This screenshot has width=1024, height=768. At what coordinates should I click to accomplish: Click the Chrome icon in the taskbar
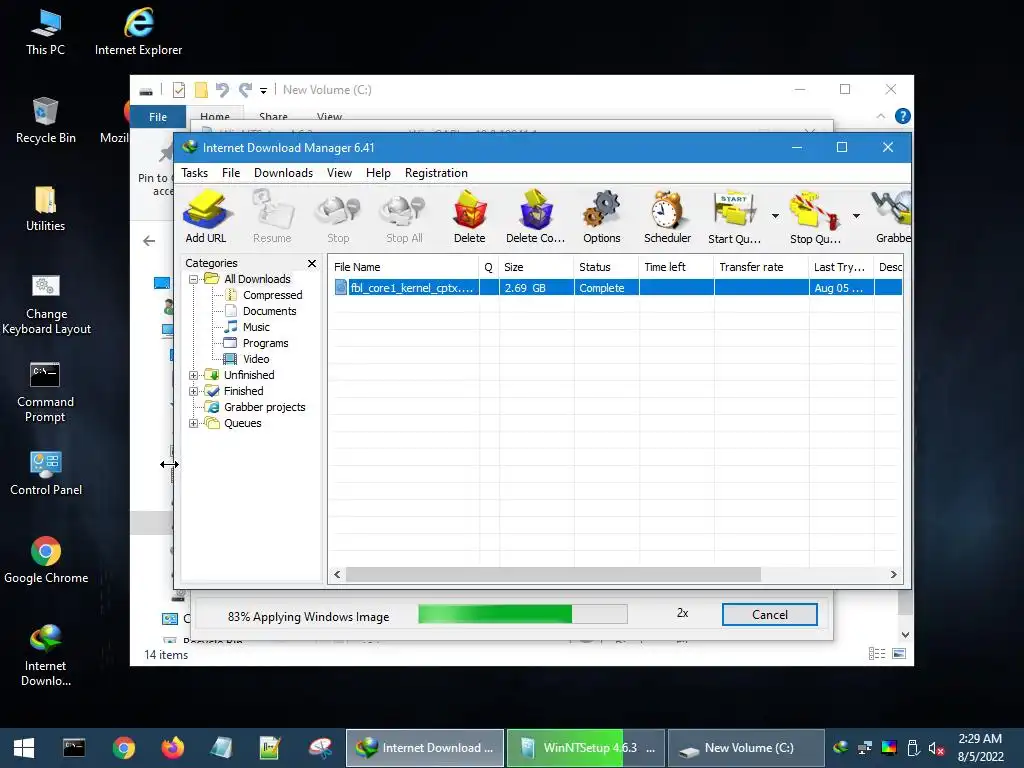tap(123, 748)
